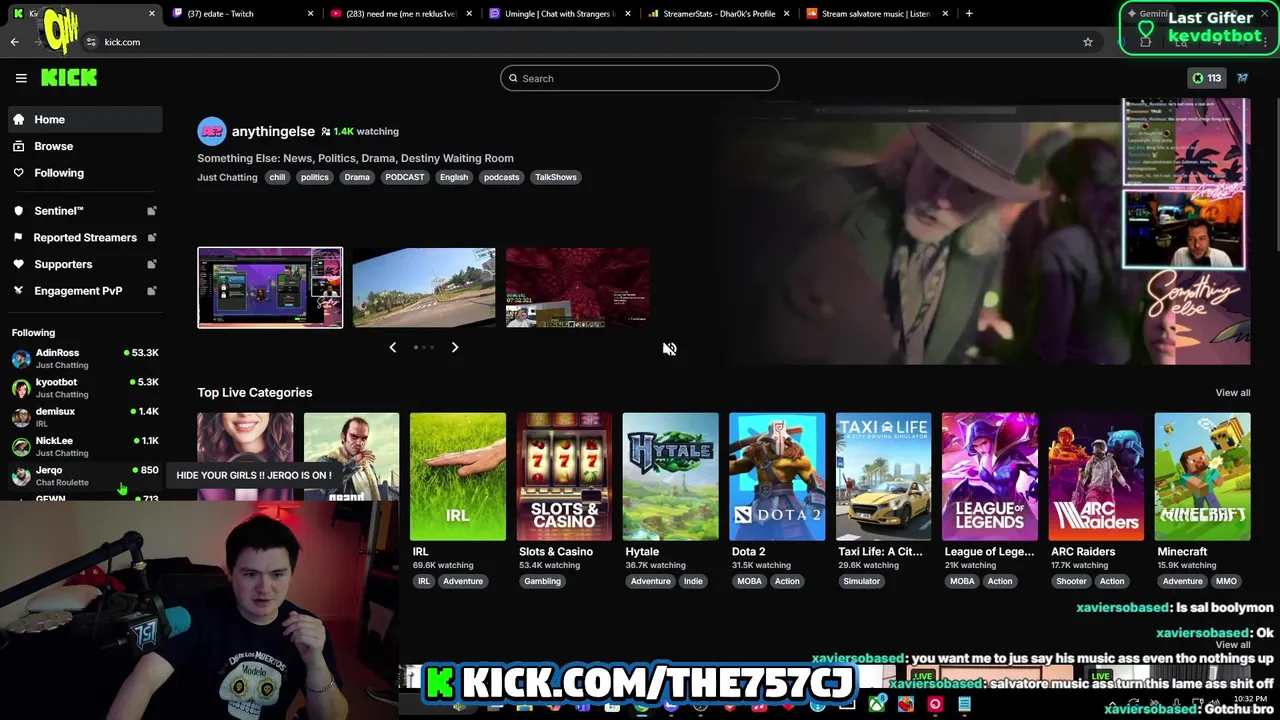Click demisux avatar in Following list
The height and width of the screenshot is (720, 1280).
click(x=21, y=417)
